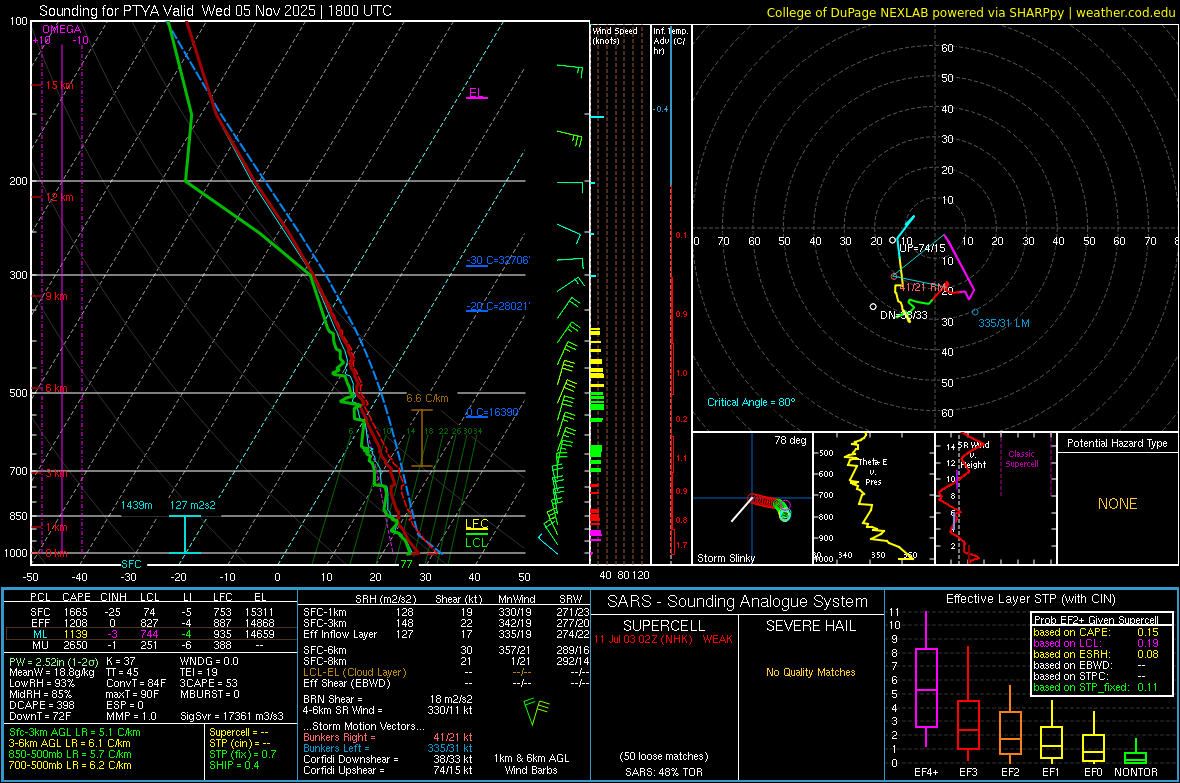The height and width of the screenshot is (783, 1180).
Task: Click the 'Bunkers Left =' storm motion row
Action: click(x=388, y=748)
